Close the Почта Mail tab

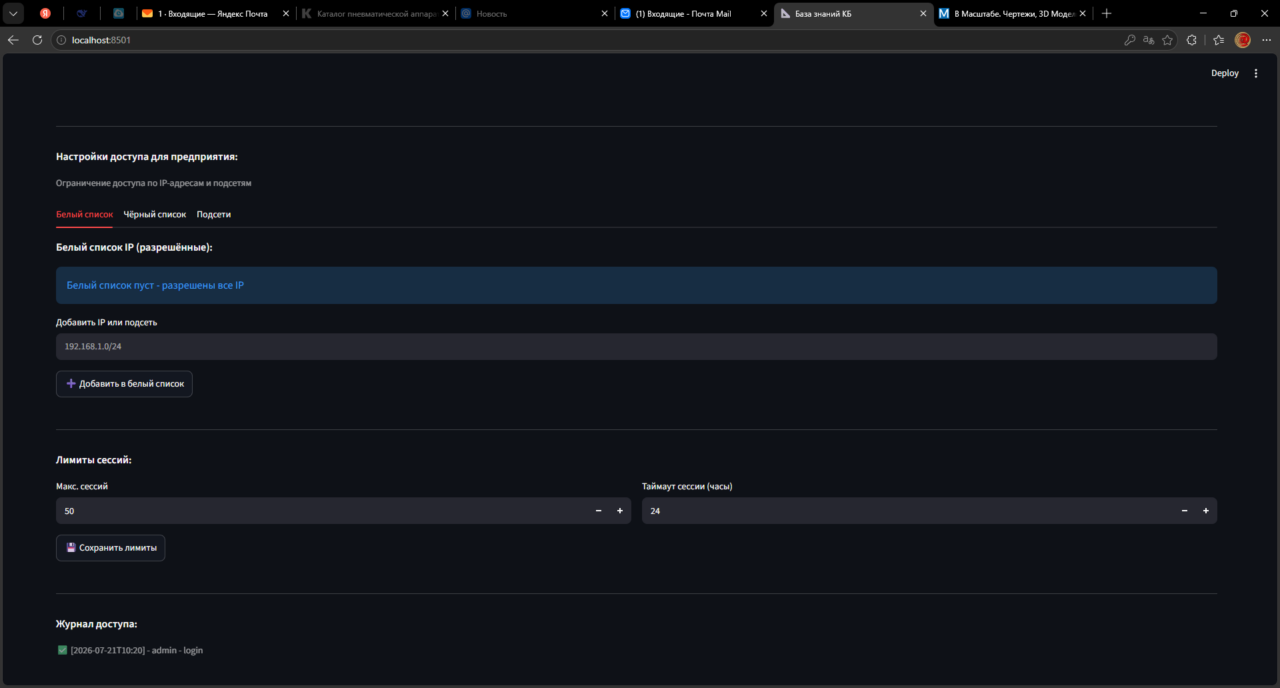click(763, 14)
